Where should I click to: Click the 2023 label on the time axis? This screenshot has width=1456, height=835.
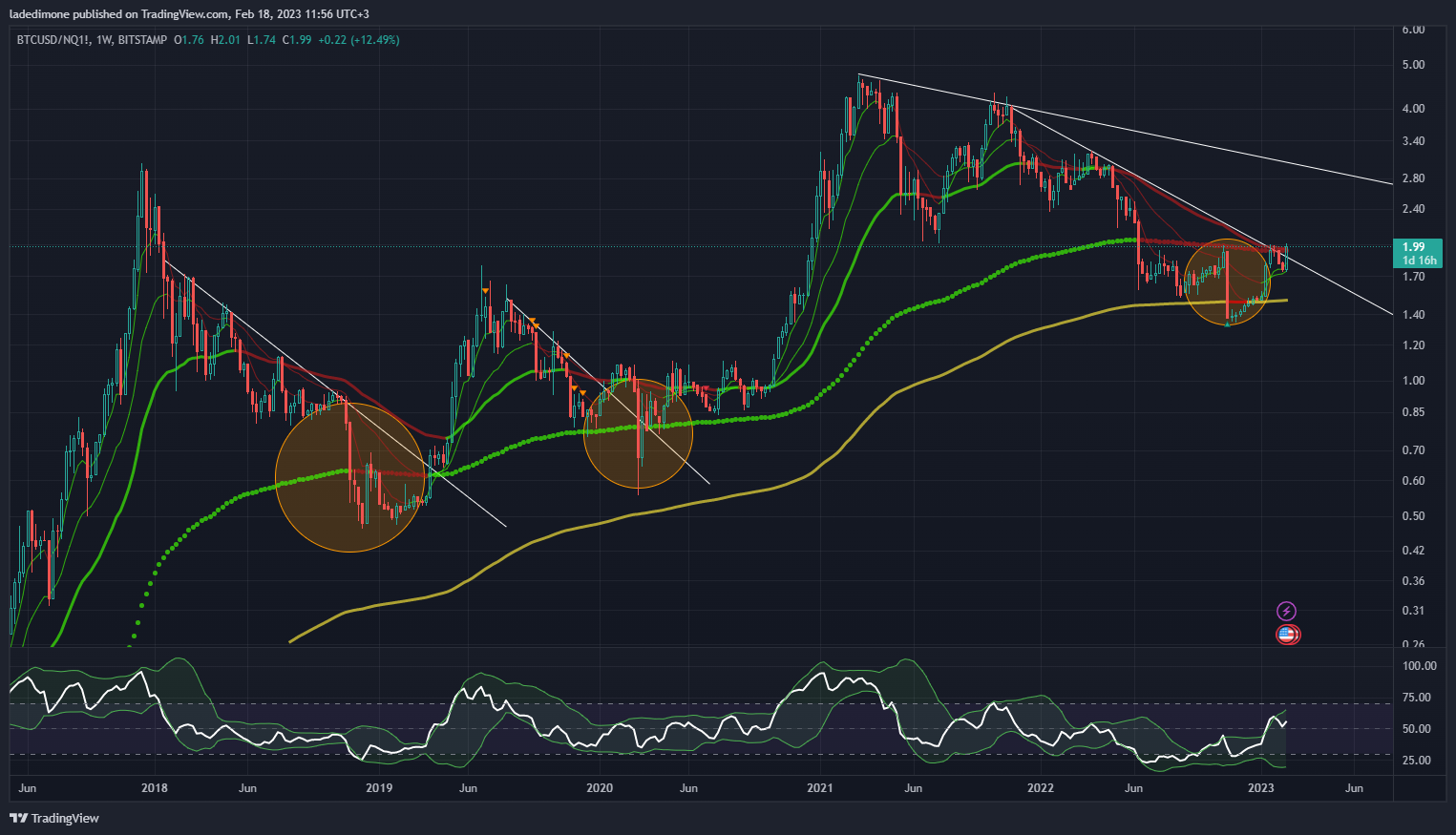1261,788
